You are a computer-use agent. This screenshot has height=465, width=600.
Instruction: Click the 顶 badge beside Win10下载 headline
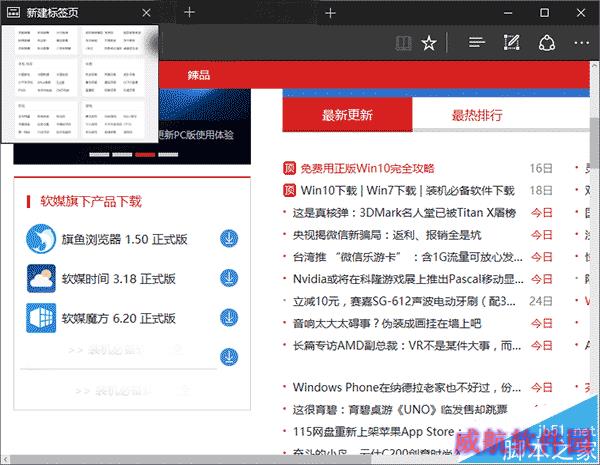289,190
